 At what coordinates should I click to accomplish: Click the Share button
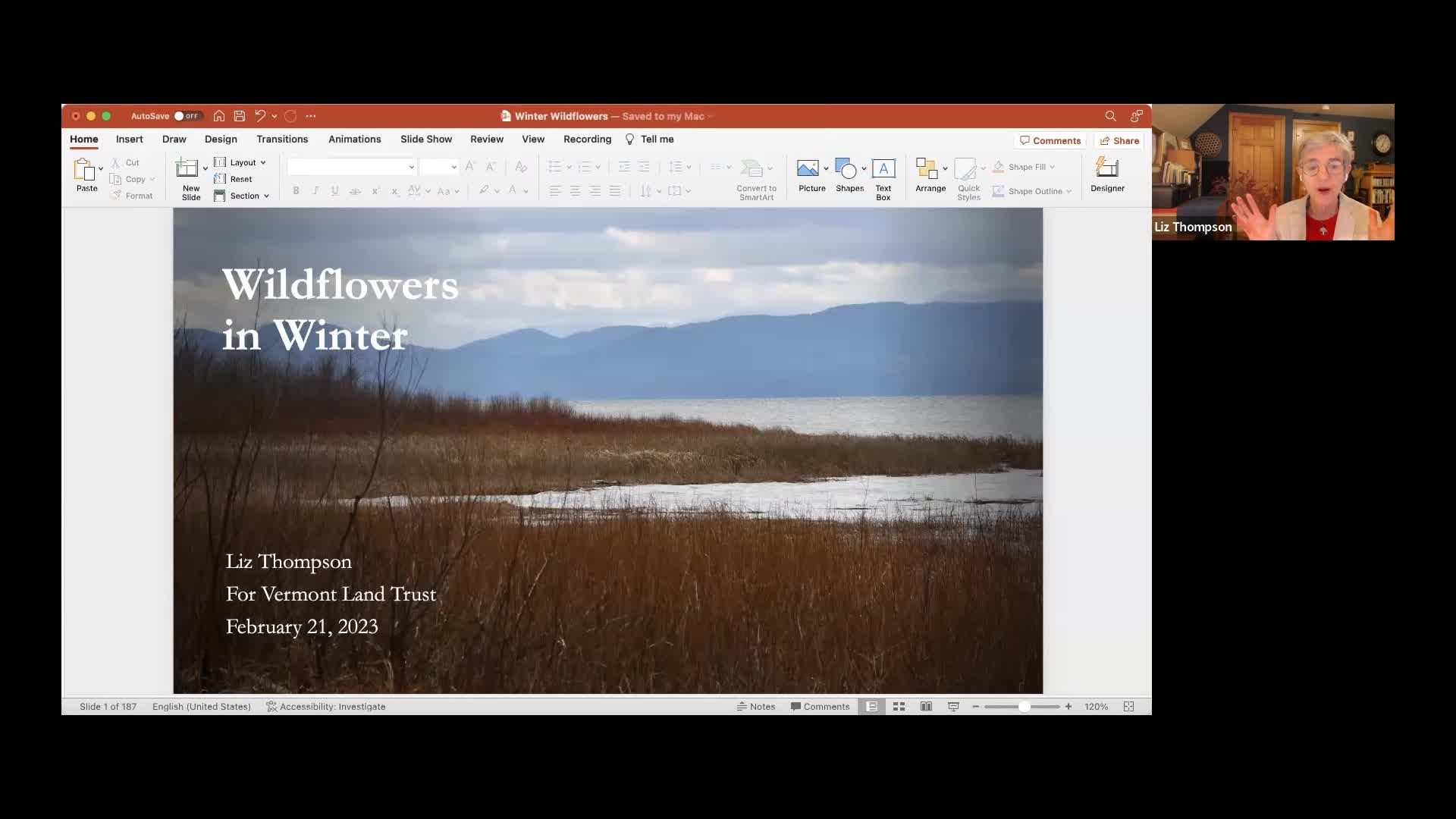coord(1119,141)
